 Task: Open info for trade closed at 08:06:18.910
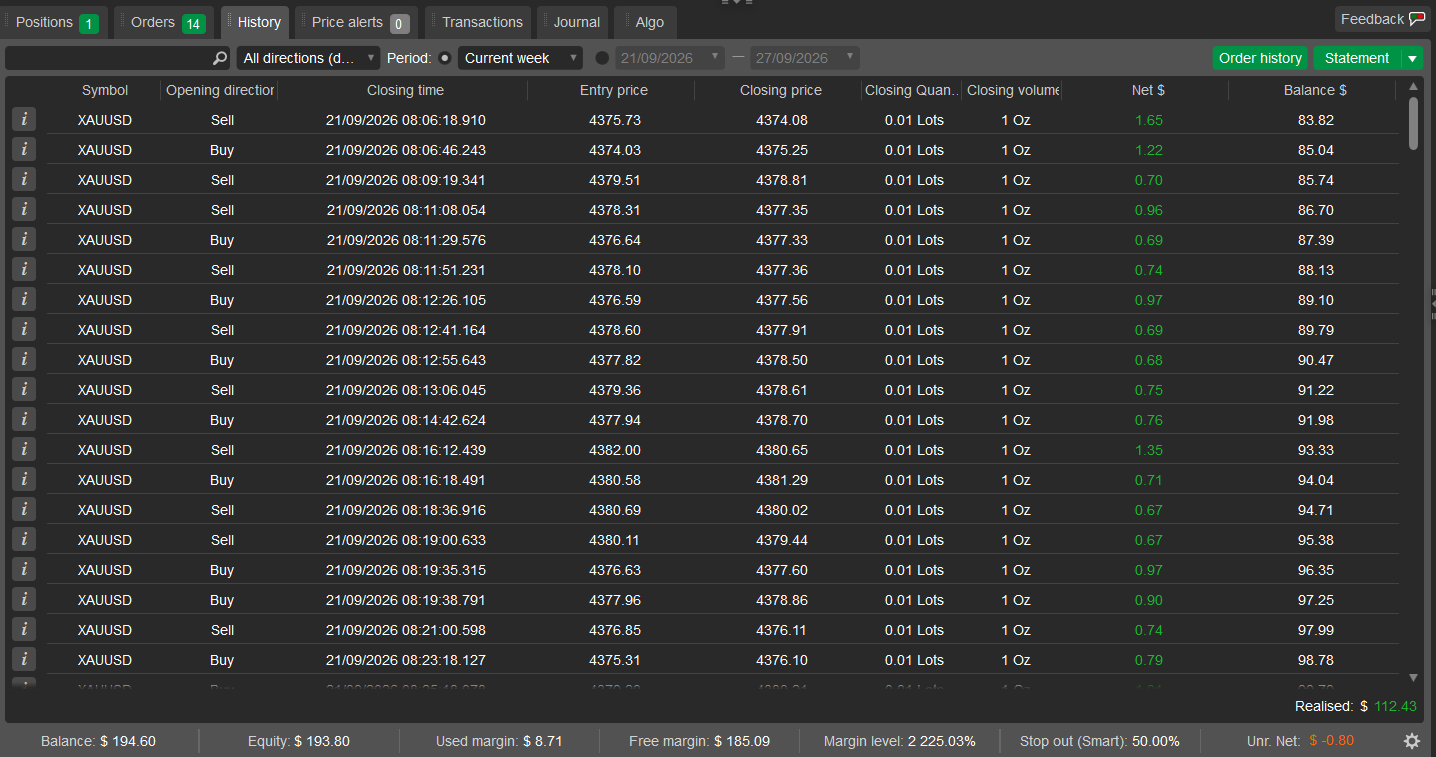pos(24,119)
